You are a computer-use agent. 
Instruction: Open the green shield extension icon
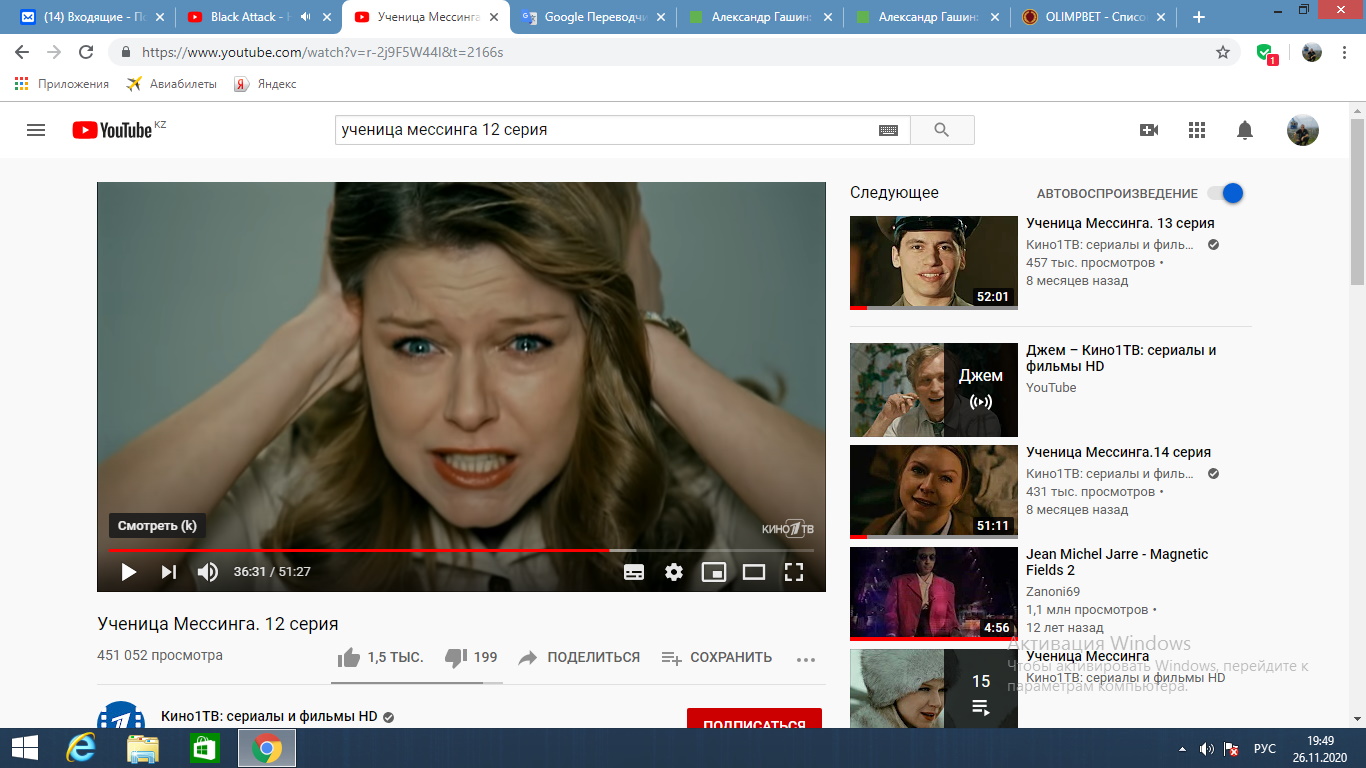coord(1266,53)
